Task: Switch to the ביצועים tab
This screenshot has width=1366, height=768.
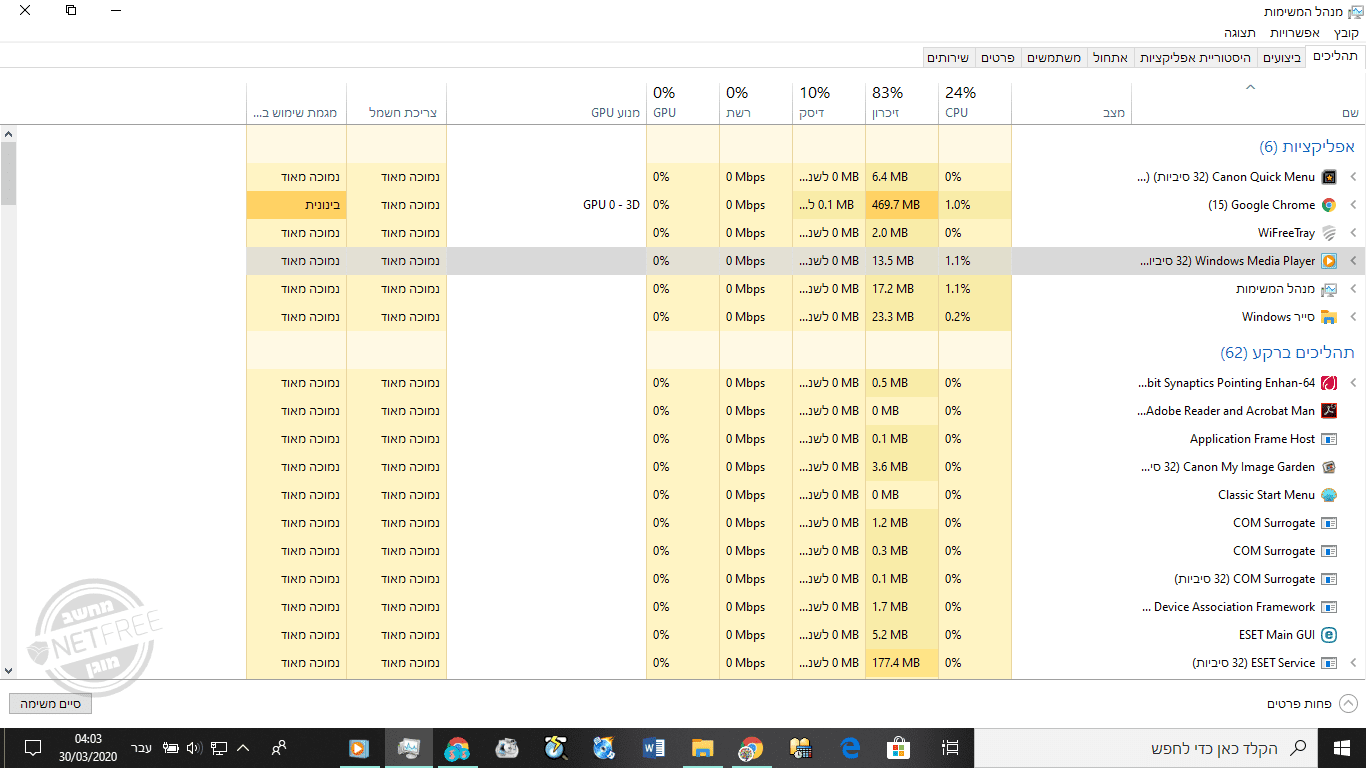Action: (x=1282, y=58)
